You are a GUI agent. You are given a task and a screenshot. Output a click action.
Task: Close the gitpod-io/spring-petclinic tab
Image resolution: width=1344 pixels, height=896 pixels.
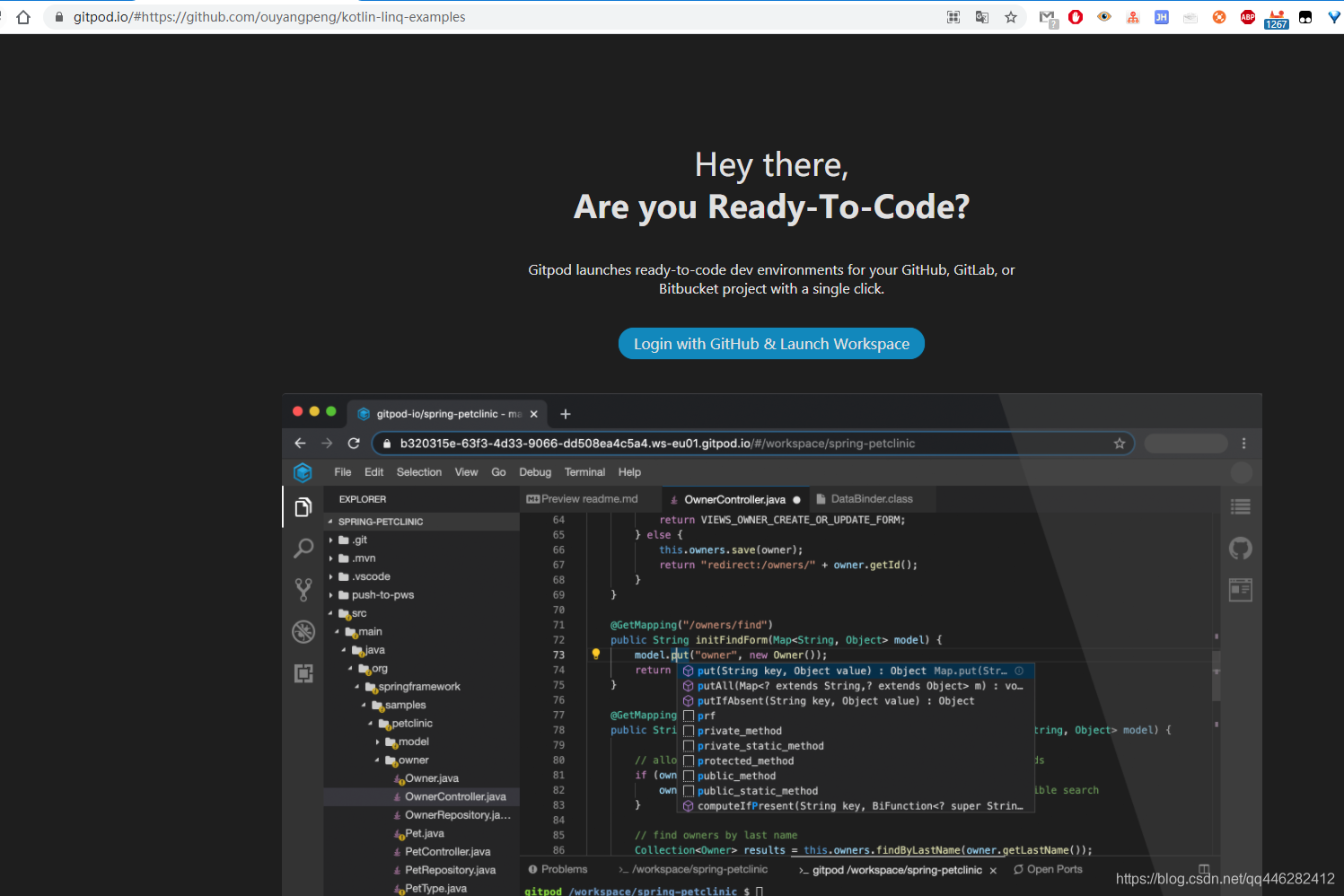tap(533, 414)
